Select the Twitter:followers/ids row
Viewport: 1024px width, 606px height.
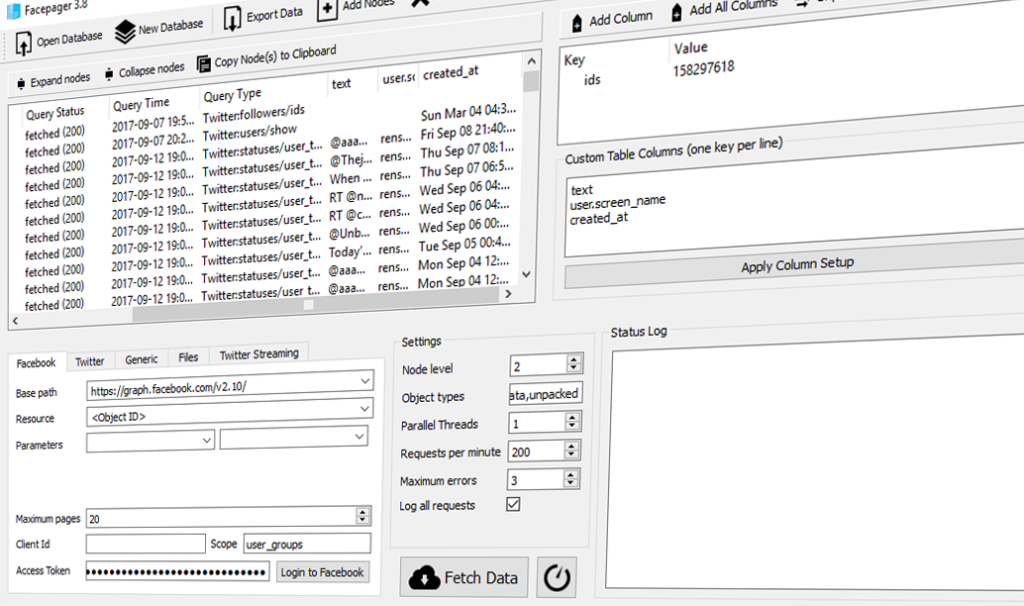click(253, 114)
